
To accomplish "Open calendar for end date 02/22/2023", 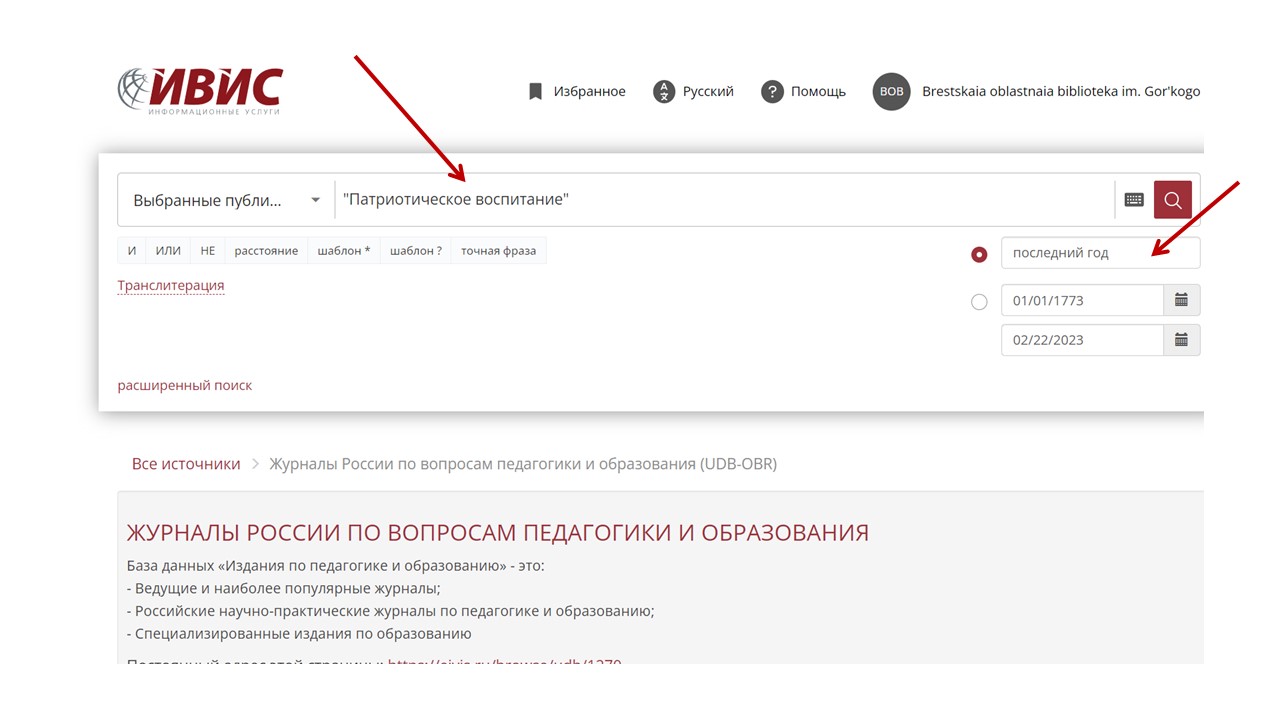I will pyautogui.click(x=1181, y=340).
